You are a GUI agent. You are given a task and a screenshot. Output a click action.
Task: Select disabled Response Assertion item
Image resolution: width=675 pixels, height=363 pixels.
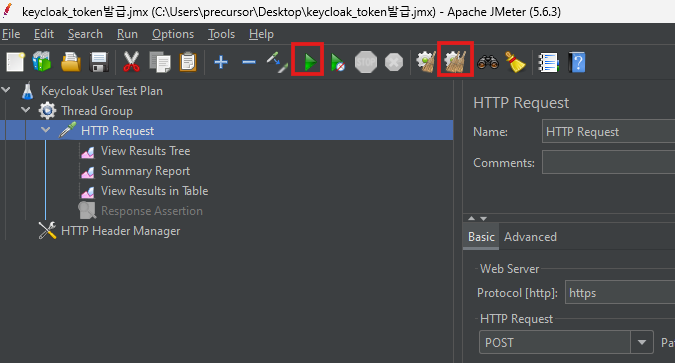click(152, 211)
